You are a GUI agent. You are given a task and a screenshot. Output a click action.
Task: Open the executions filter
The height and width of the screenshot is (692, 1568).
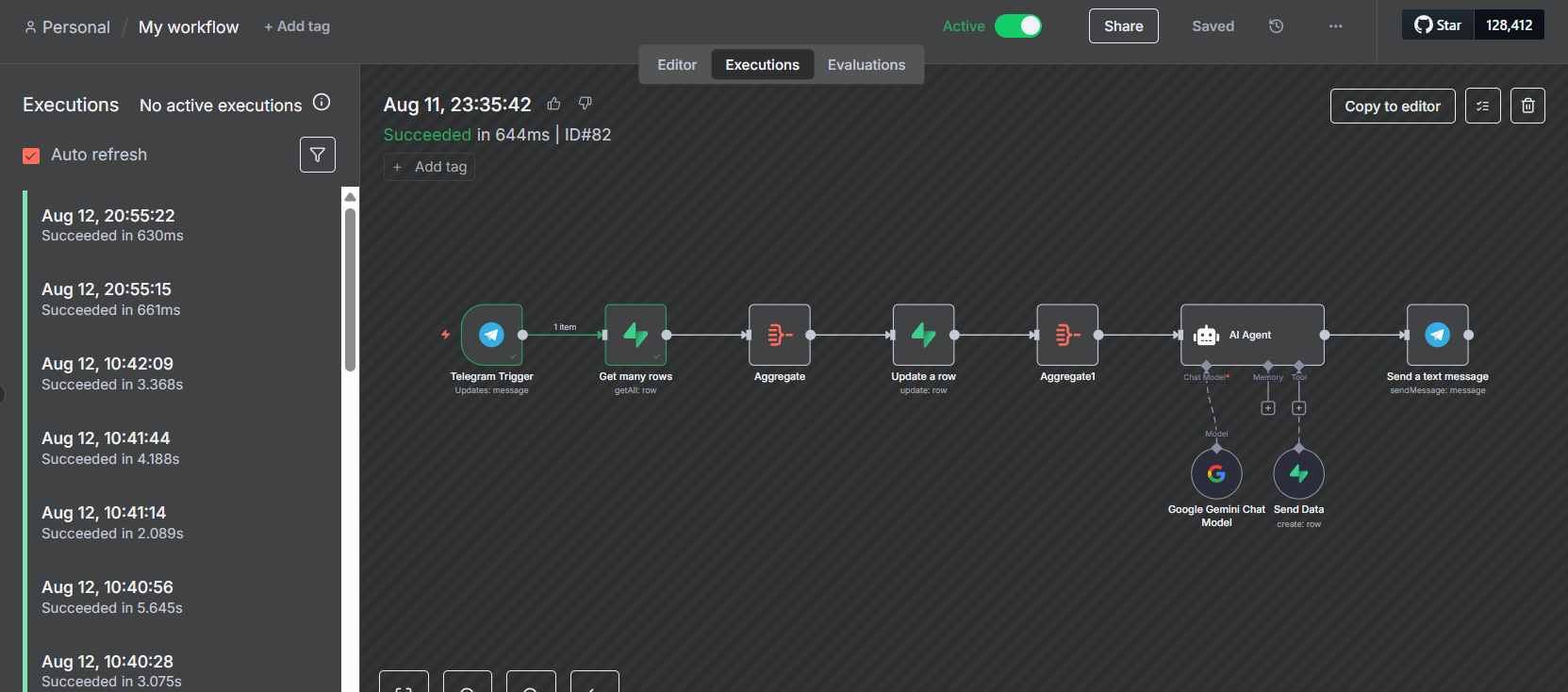pos(318,155)
